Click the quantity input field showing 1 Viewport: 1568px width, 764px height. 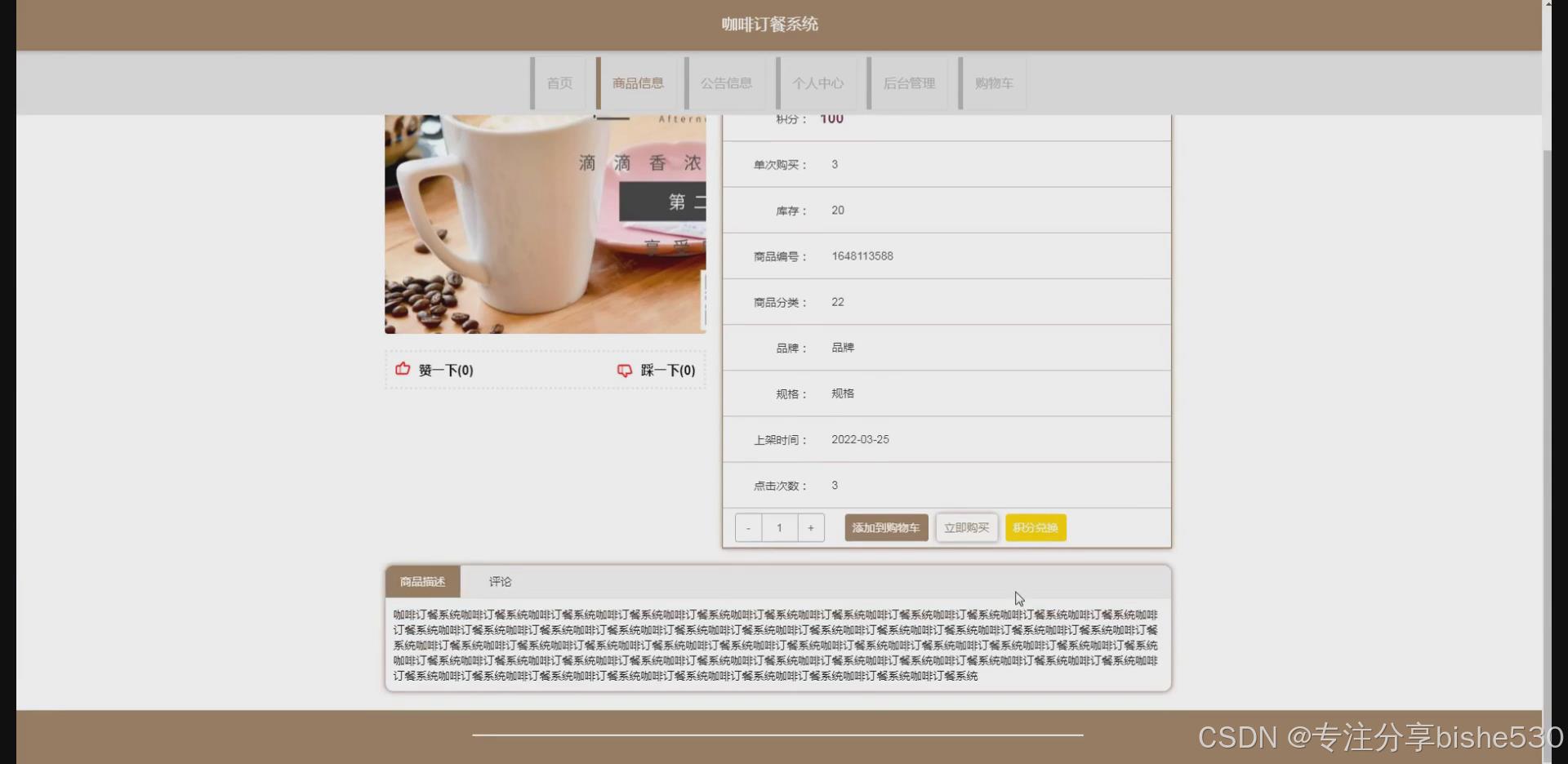[x=779, y=527]
